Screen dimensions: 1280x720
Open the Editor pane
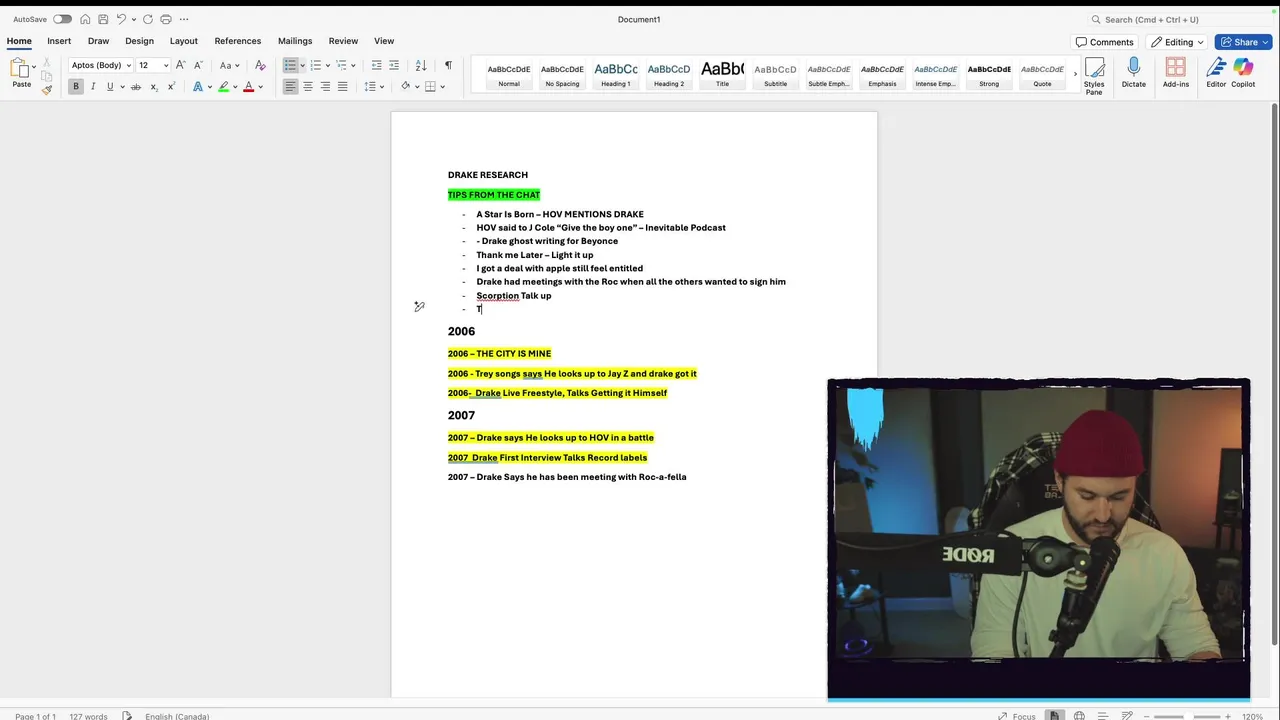tap(1216, 73)
